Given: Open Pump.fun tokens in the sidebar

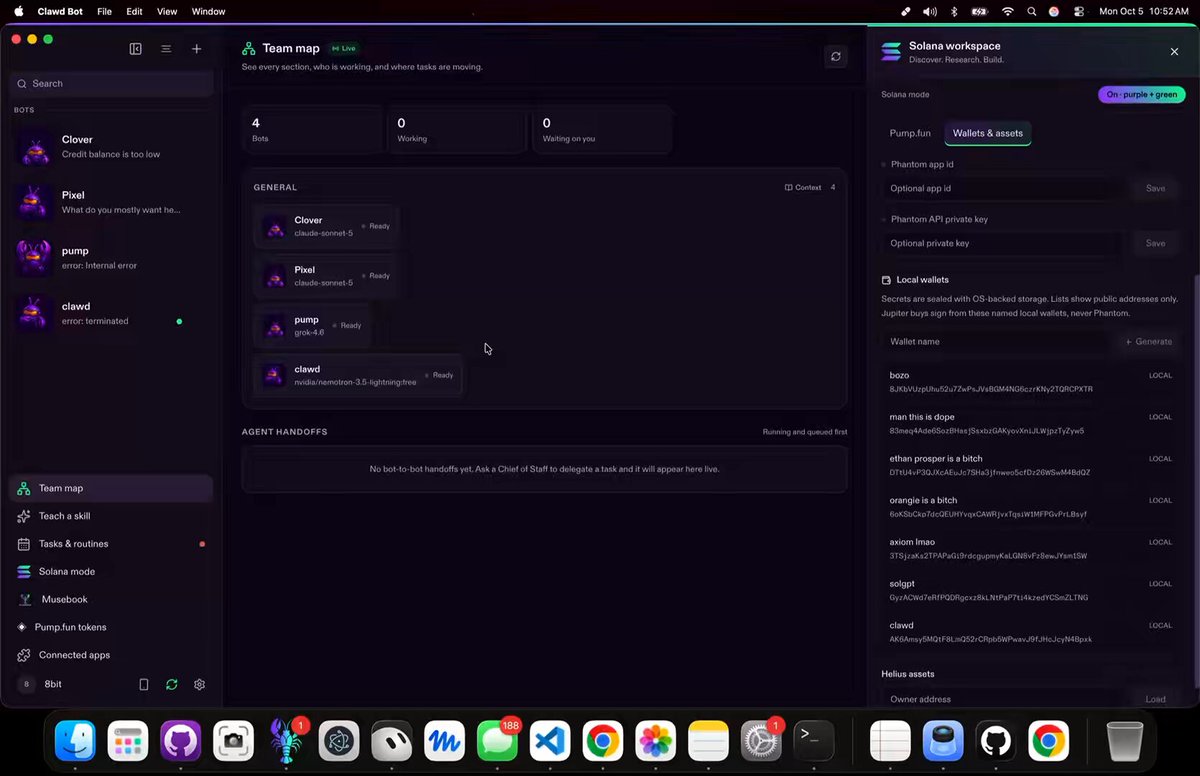Looking at the screenshot, I should click(x=111, y=627).
